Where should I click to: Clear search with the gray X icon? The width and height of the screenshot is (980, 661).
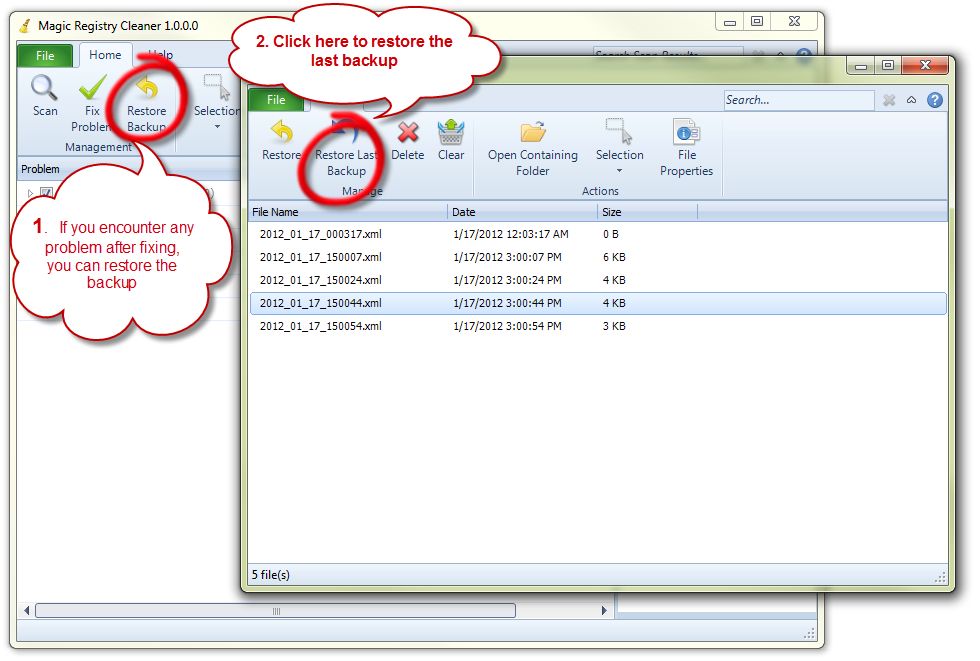pos(889,100)
